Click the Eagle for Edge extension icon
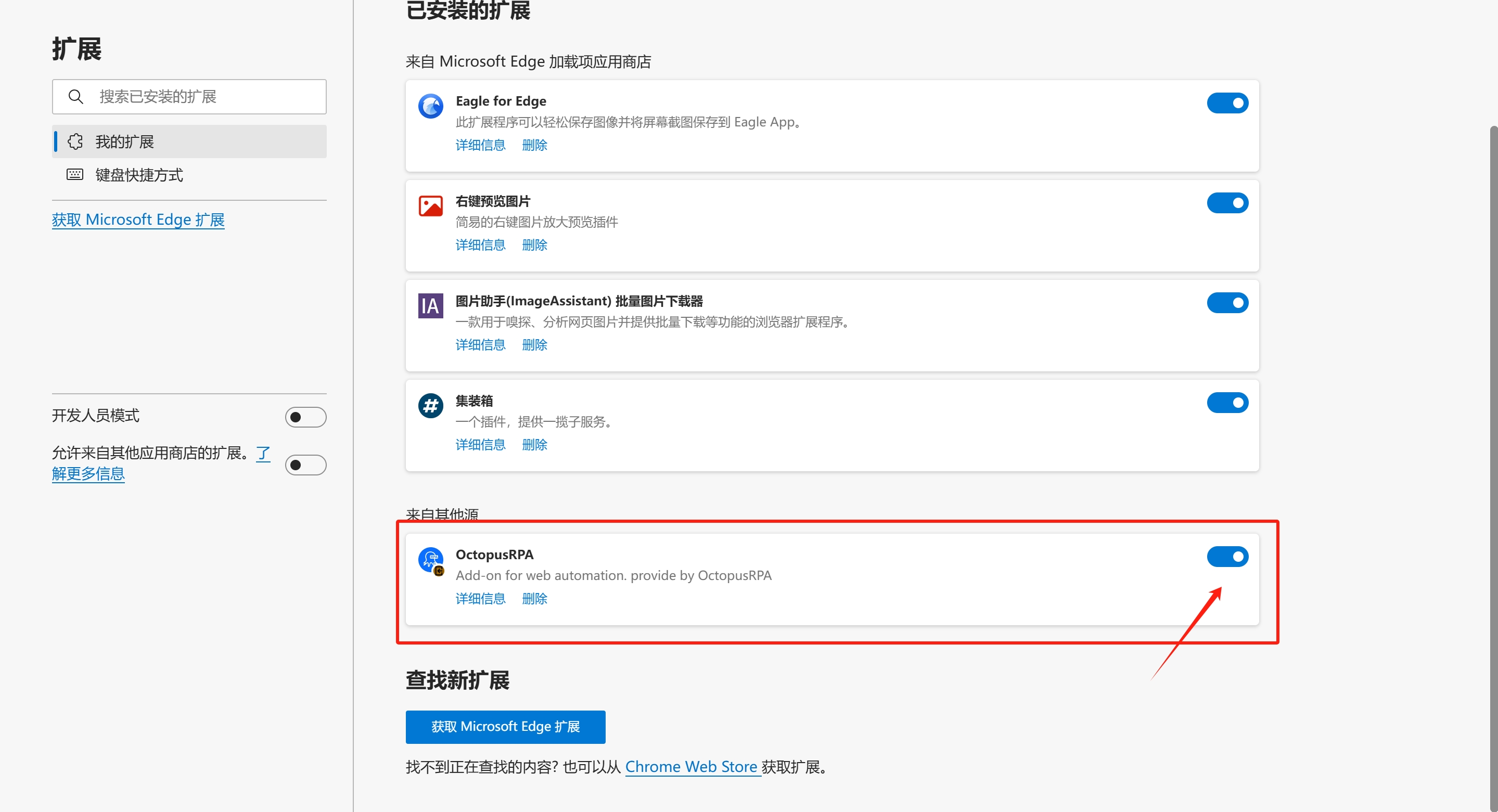 (430, 106)
